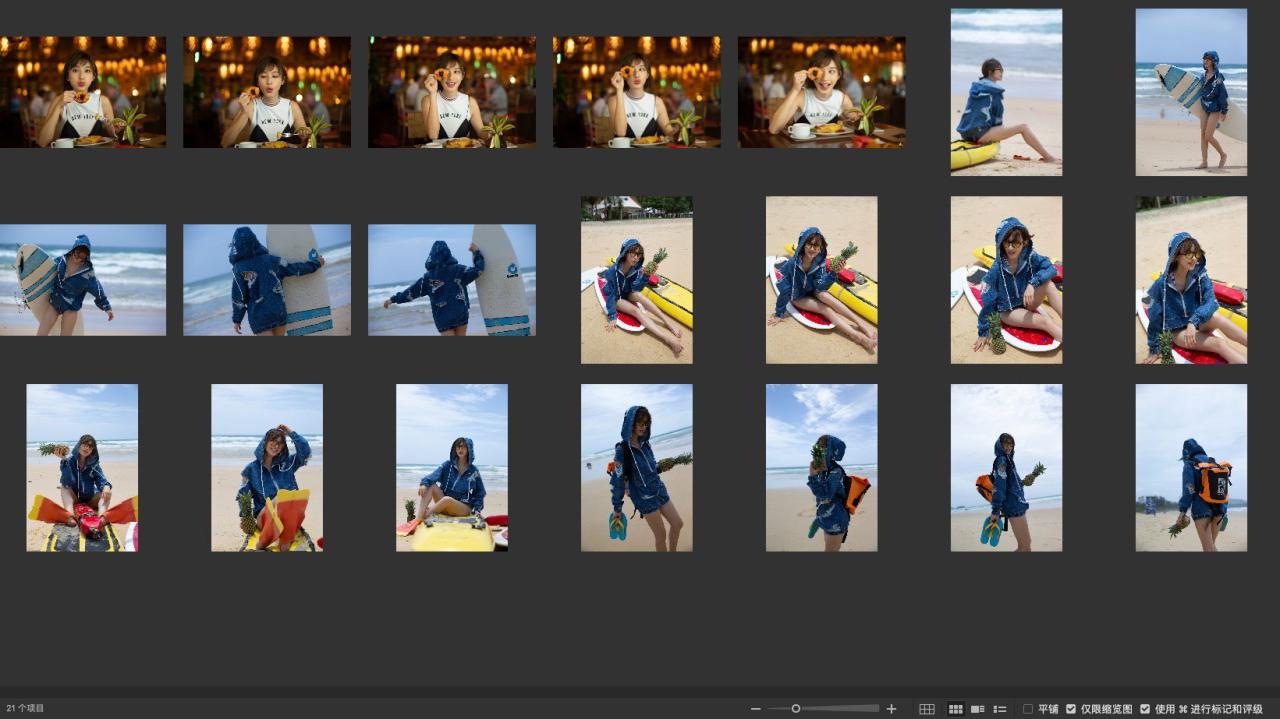The height and width of the screenshot is (719, 1280).
Task: Enable the 平铺 checkbox
Action: (x=1028, y=709)
